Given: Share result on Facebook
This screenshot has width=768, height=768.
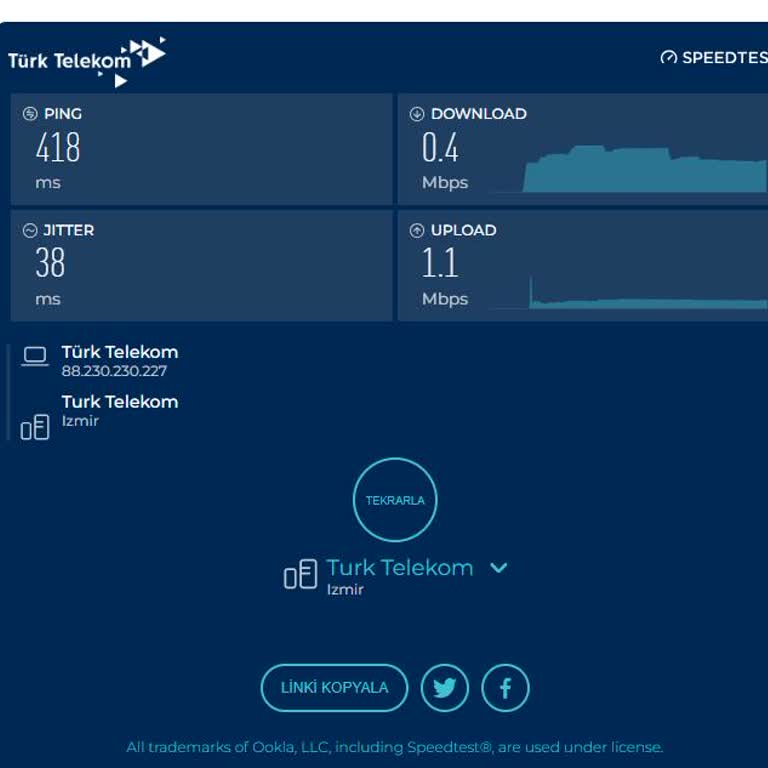Looking at the screenshot, I should (x=505, y=688).
